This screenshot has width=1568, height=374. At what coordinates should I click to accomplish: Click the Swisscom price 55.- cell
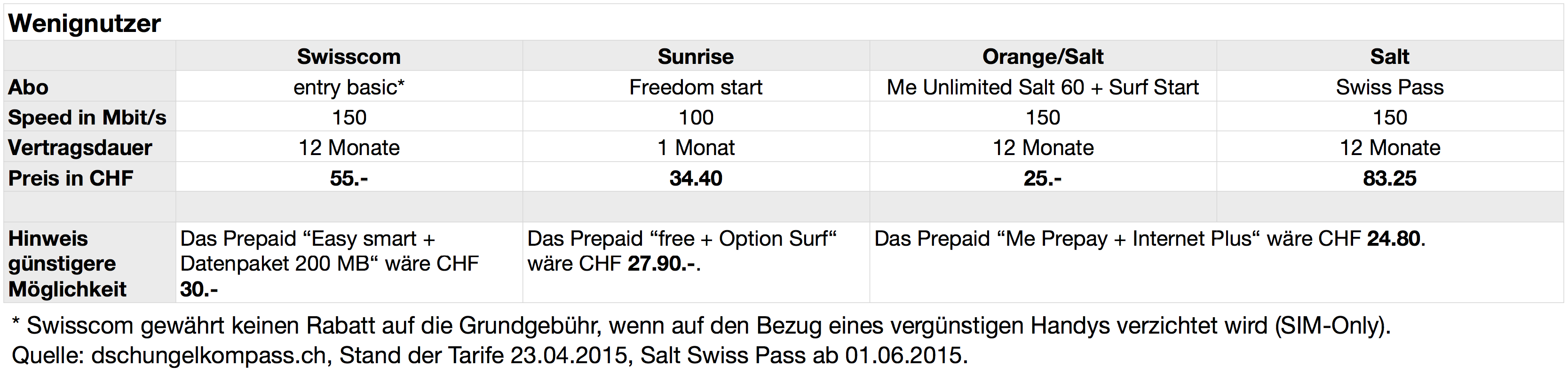click(x=349, y=178)
